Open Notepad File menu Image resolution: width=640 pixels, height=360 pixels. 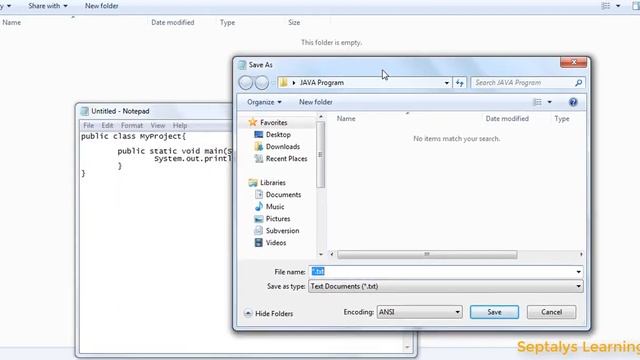(x=89, y=125)
